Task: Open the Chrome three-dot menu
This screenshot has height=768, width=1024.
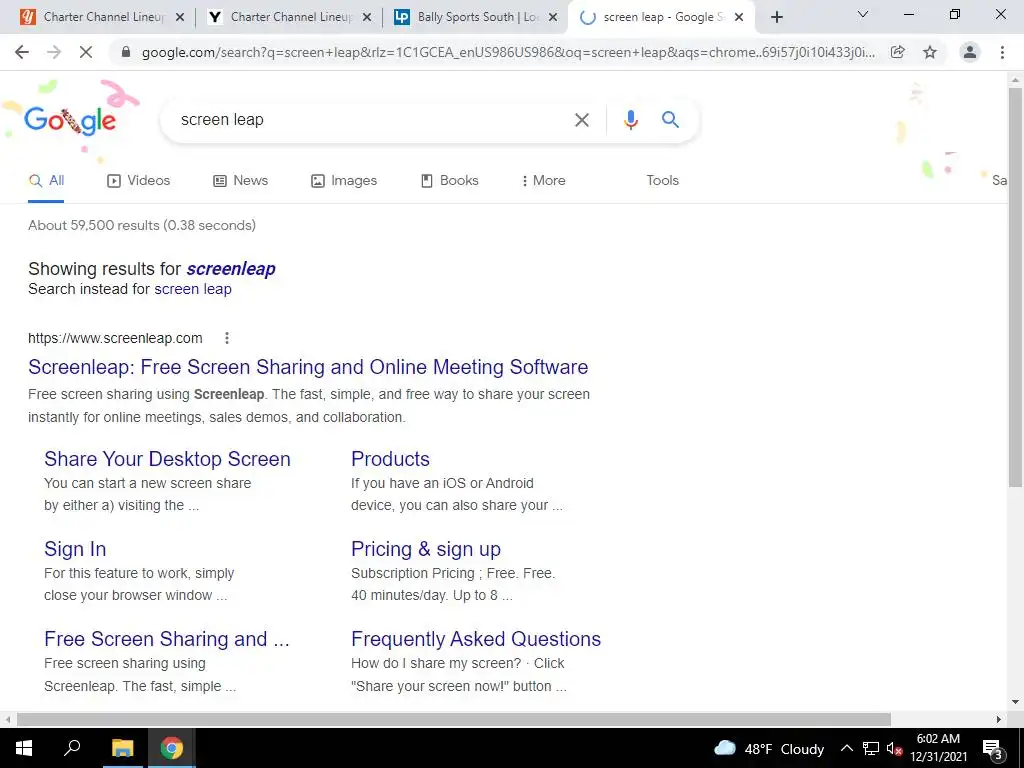Action: click(1002, 52)
